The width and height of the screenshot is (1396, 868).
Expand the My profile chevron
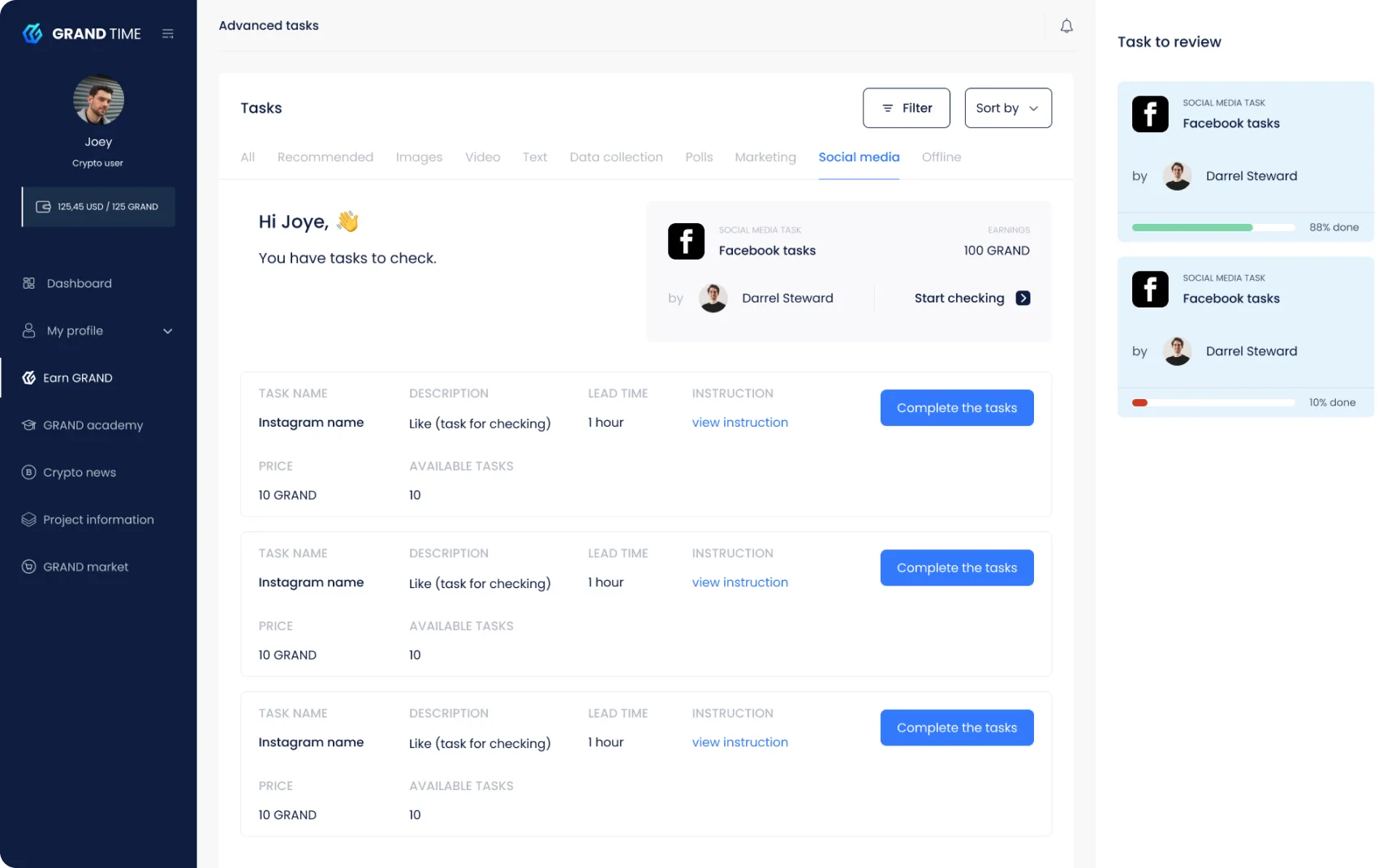click(x=168, y=331)
